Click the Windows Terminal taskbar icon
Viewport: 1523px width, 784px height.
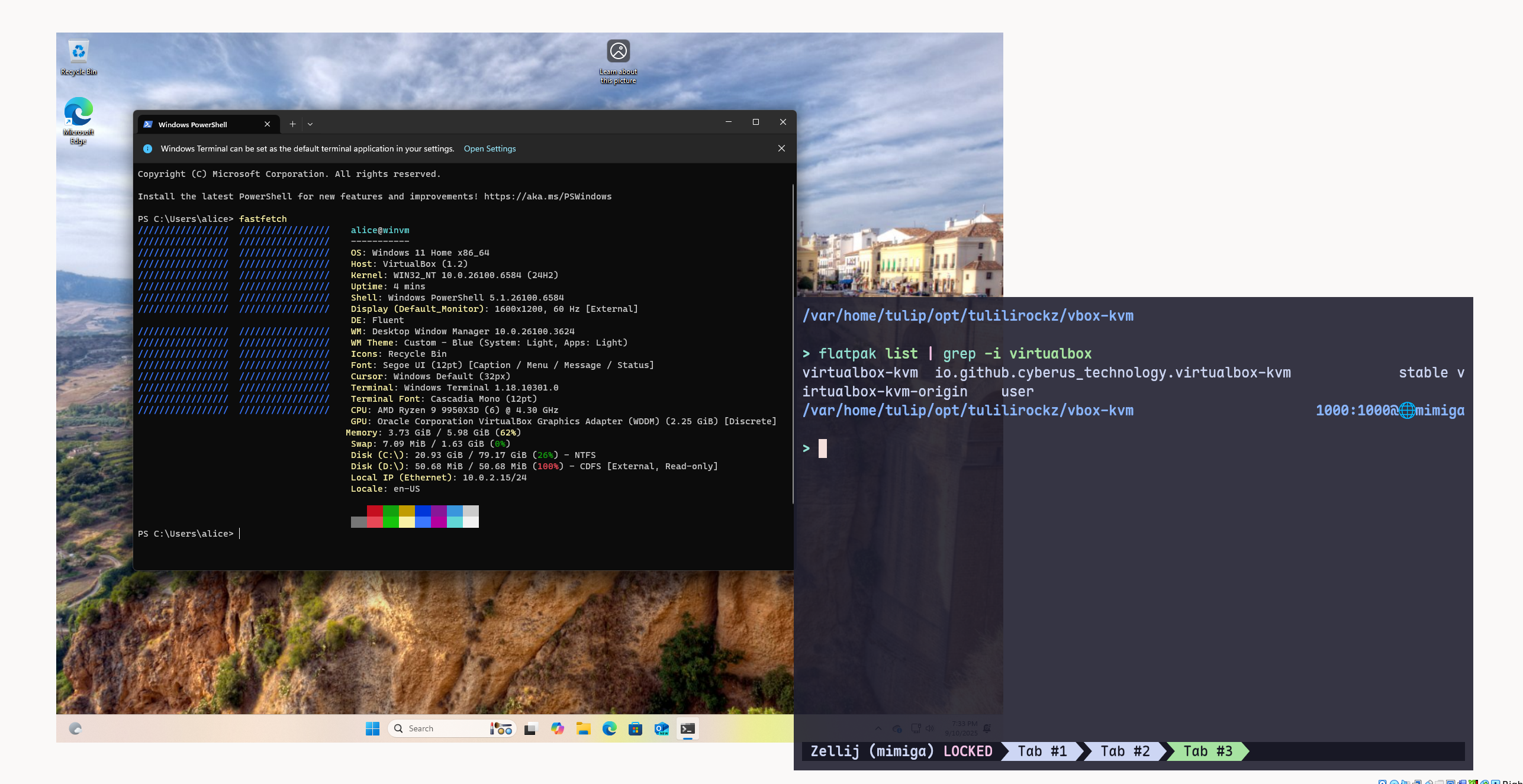[687, 728]
